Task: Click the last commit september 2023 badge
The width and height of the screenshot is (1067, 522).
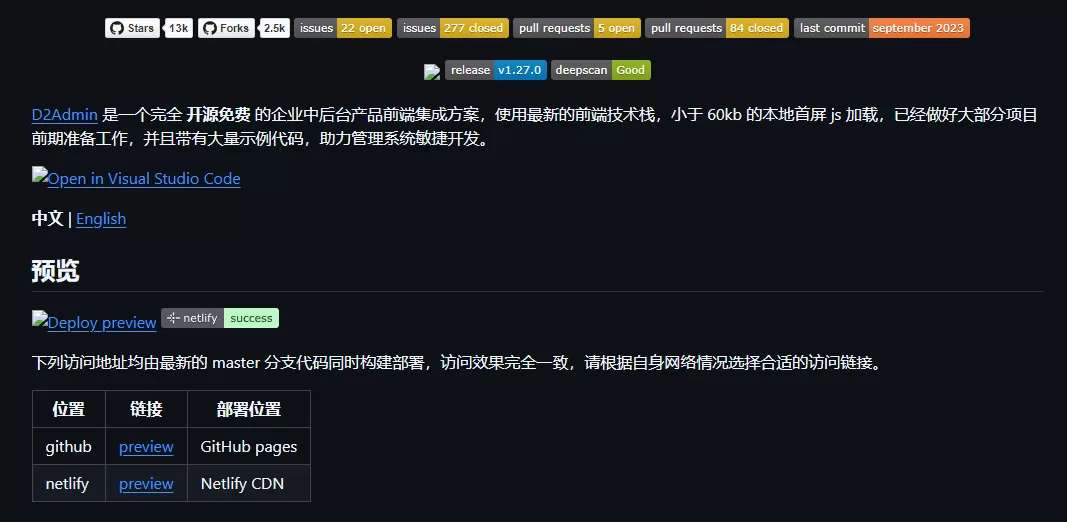Action: 881,28
